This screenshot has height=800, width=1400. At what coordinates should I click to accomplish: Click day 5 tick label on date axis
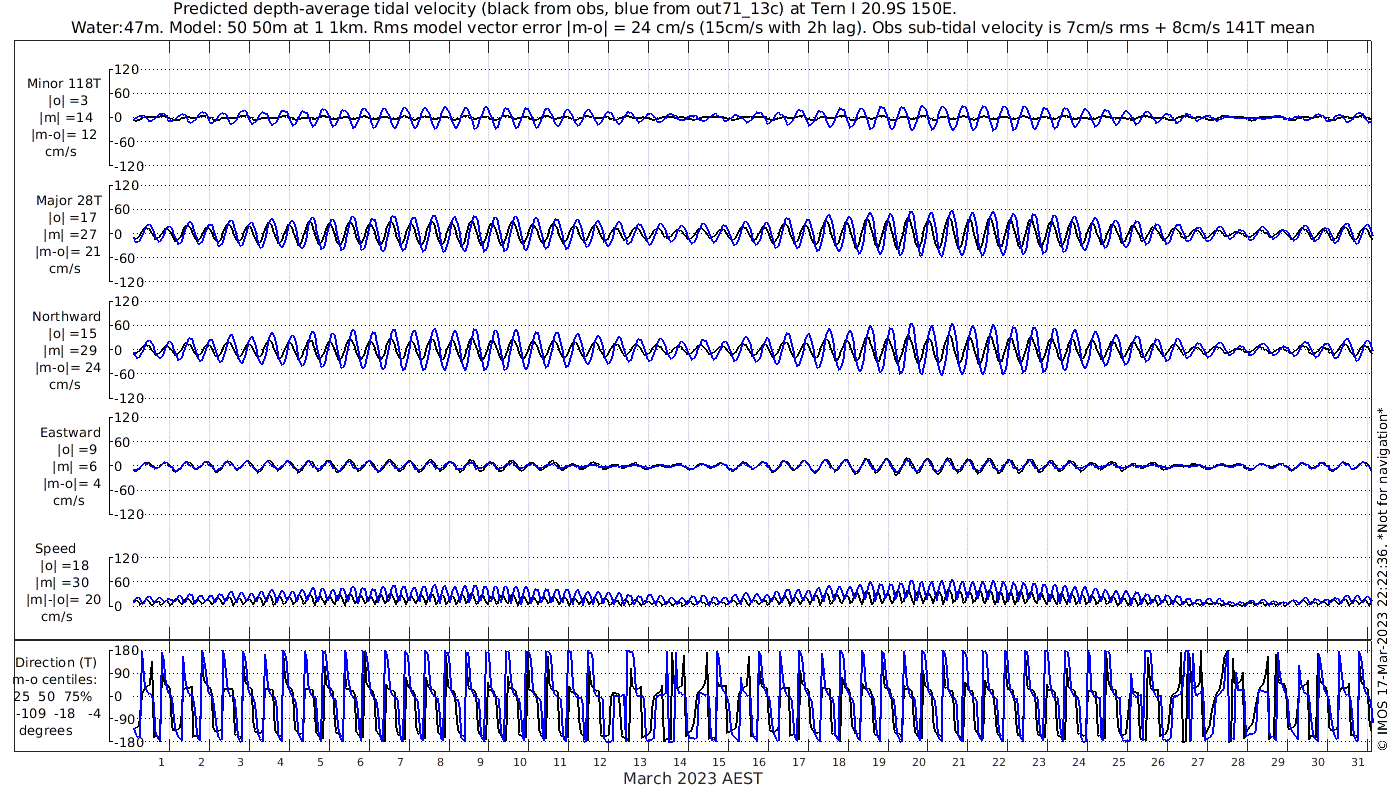[320, 762]
